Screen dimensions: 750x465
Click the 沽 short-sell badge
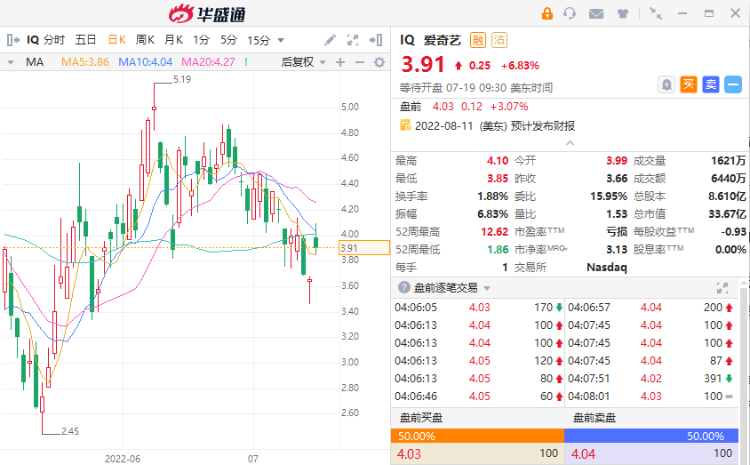(499, 40)
